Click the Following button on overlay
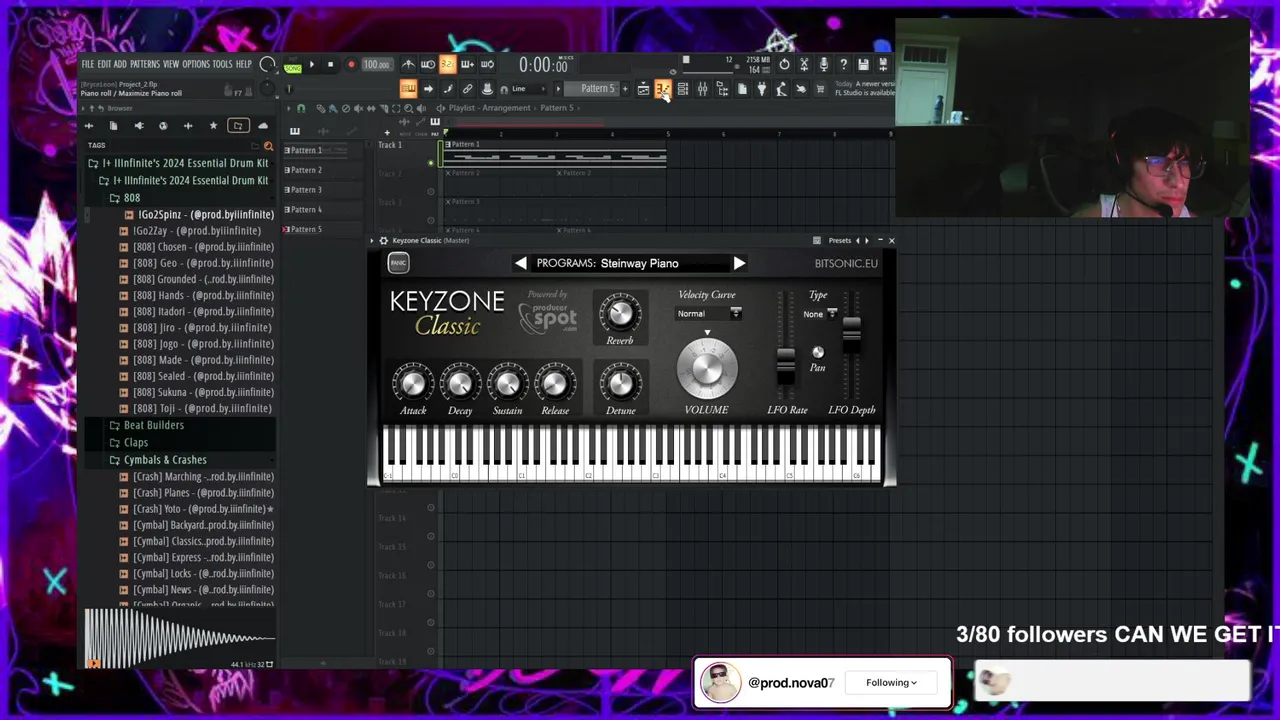 pyautogui.click(x=891, y=683)
